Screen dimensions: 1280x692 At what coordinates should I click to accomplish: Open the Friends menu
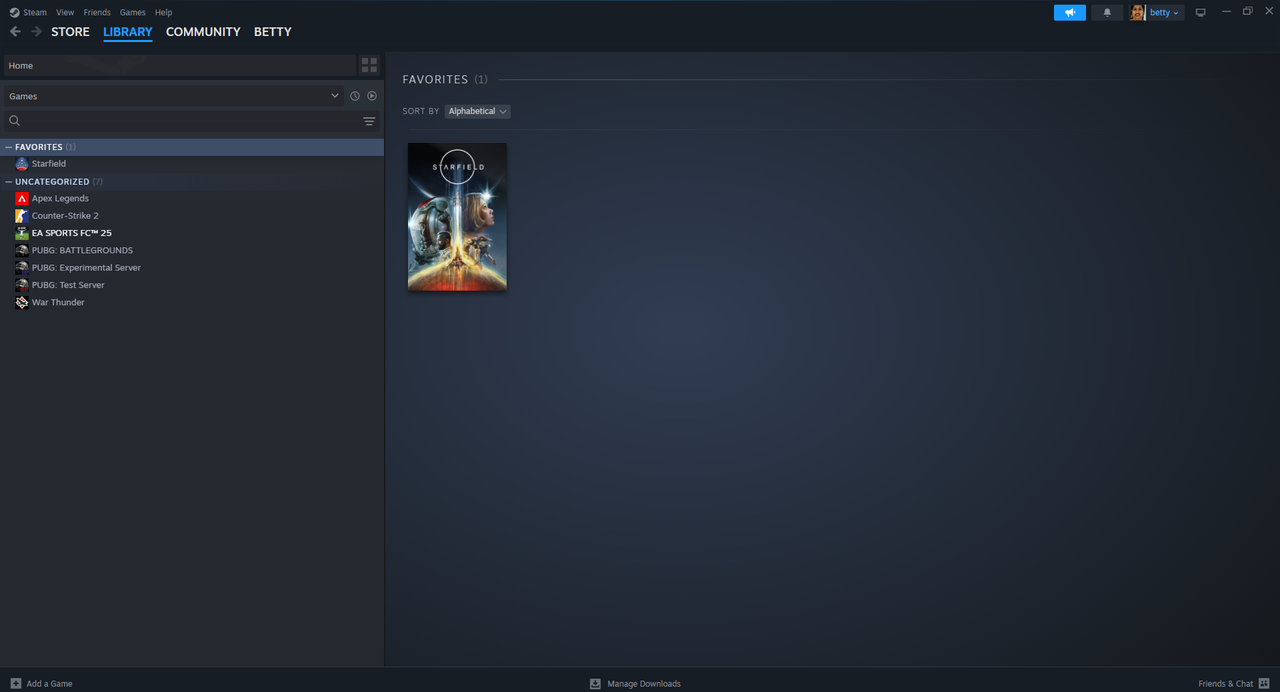[x=97, y=12]
